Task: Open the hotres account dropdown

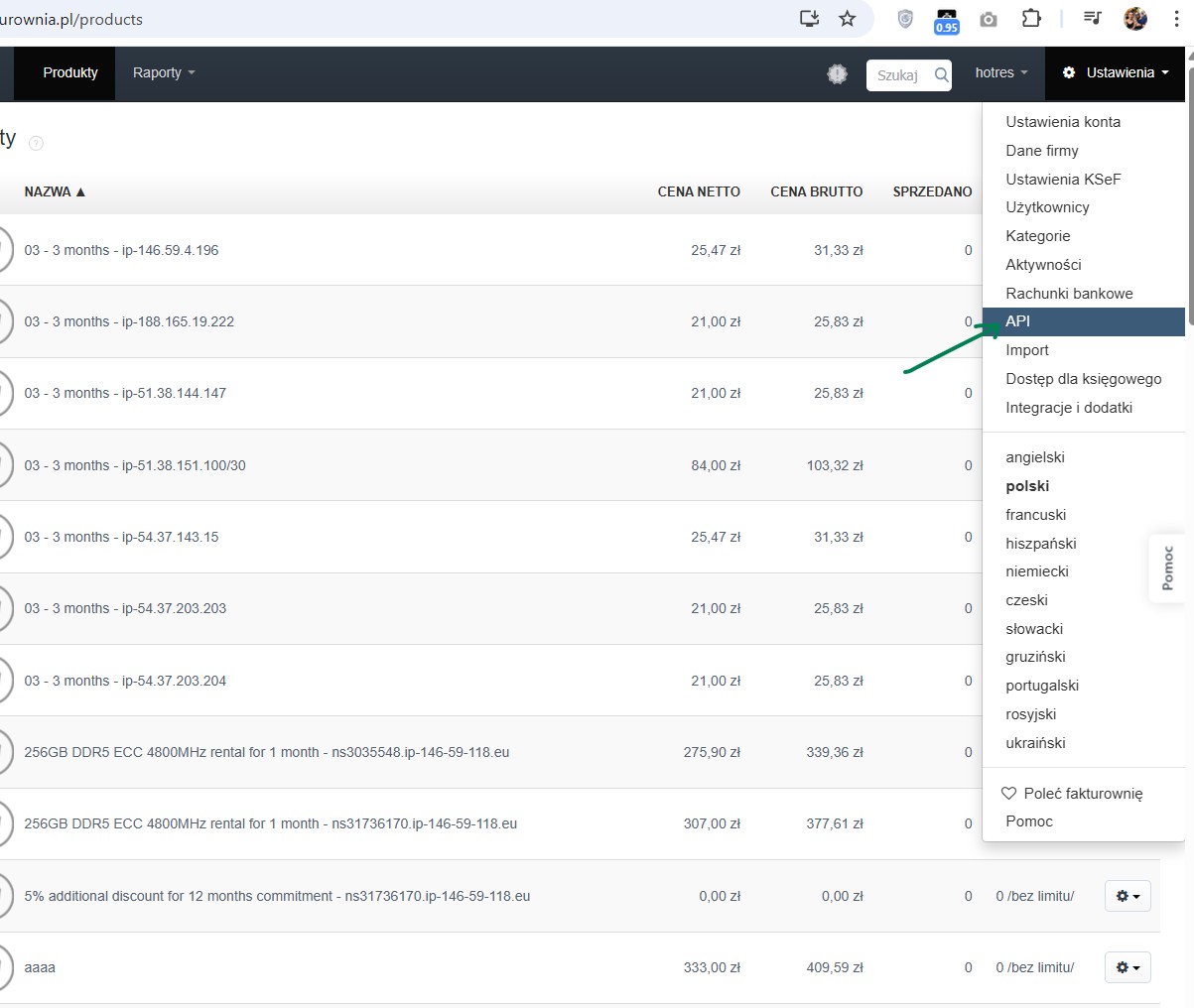Action: pyautogui.click(x=1000, y=72)
